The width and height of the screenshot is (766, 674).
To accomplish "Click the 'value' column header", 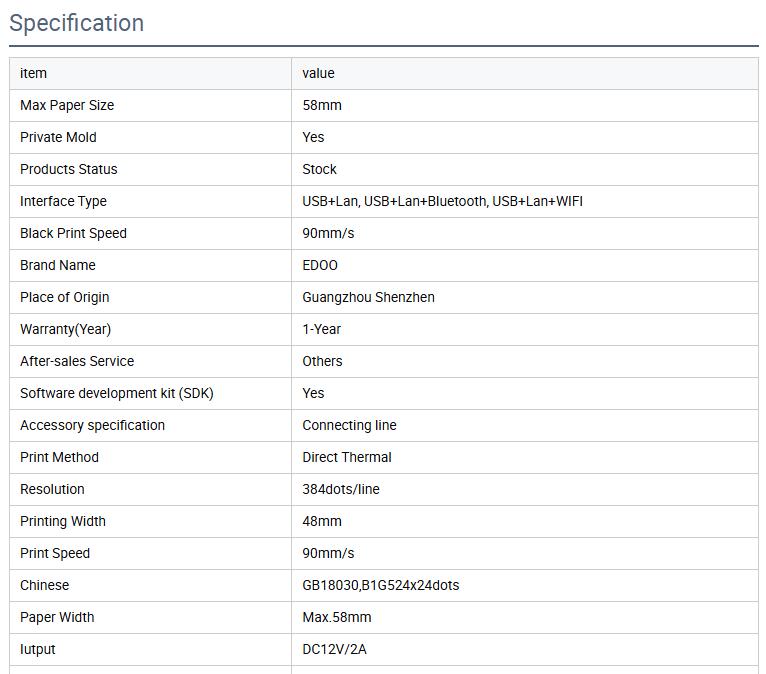I will 318,73.
